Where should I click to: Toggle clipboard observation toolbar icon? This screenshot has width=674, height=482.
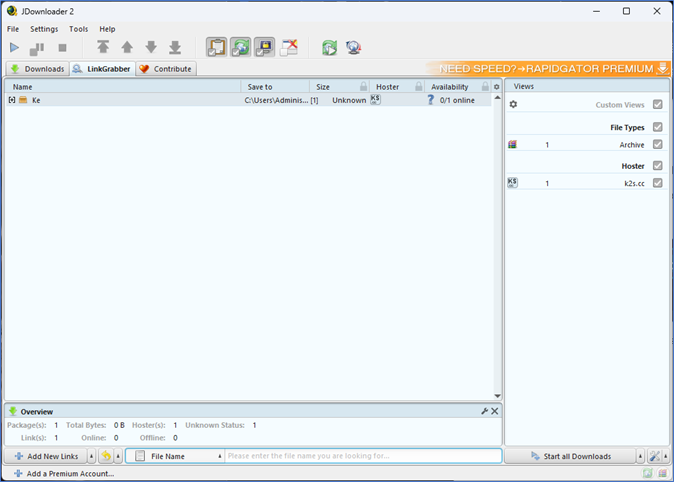pos(217,47)
